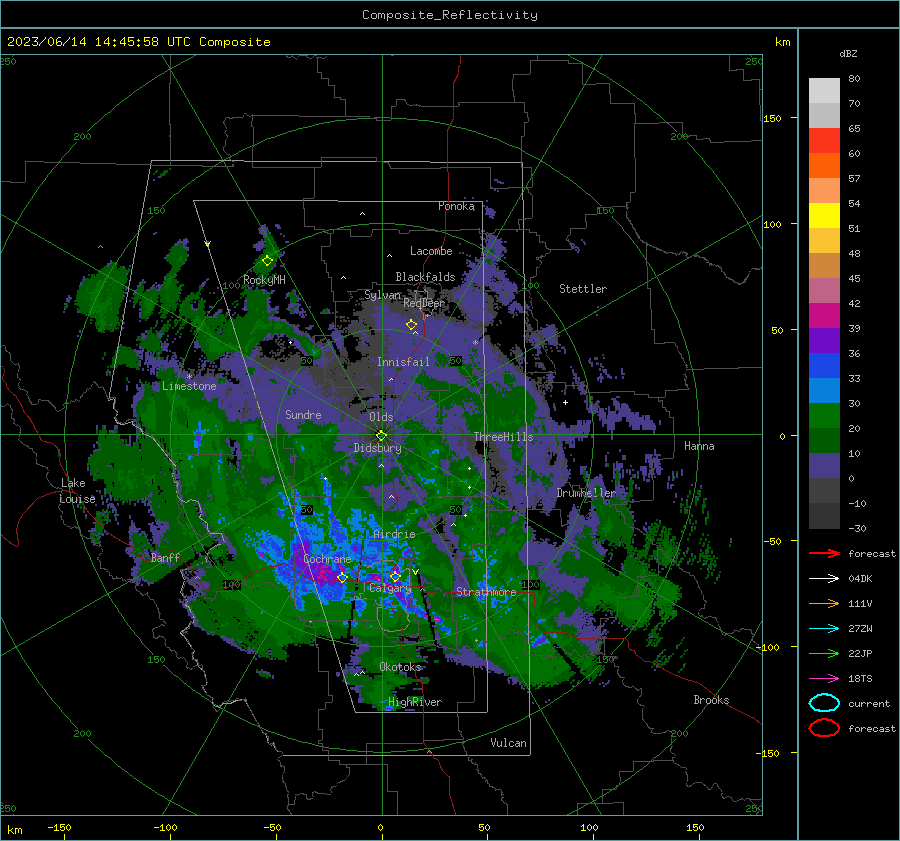Click the km label at bottom-left corner
Screen dimensions: 900x841
tap(14, 830)
